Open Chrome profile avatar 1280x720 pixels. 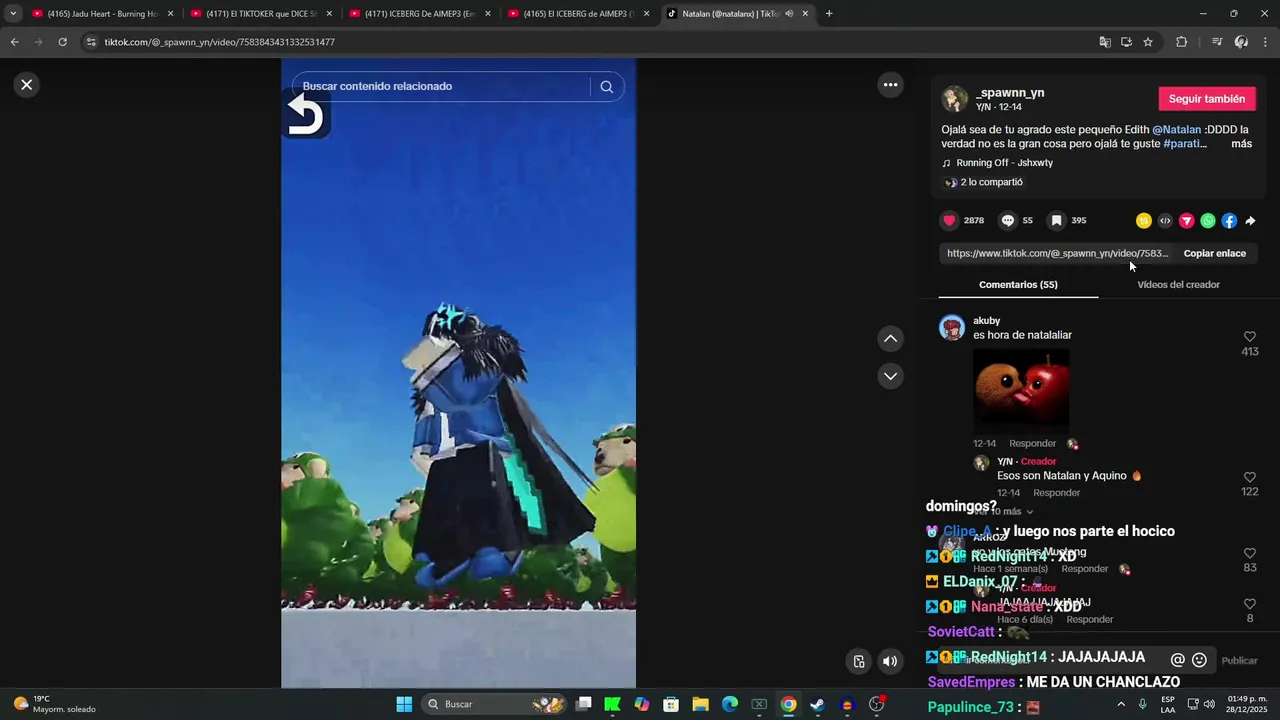point(1241,42)
